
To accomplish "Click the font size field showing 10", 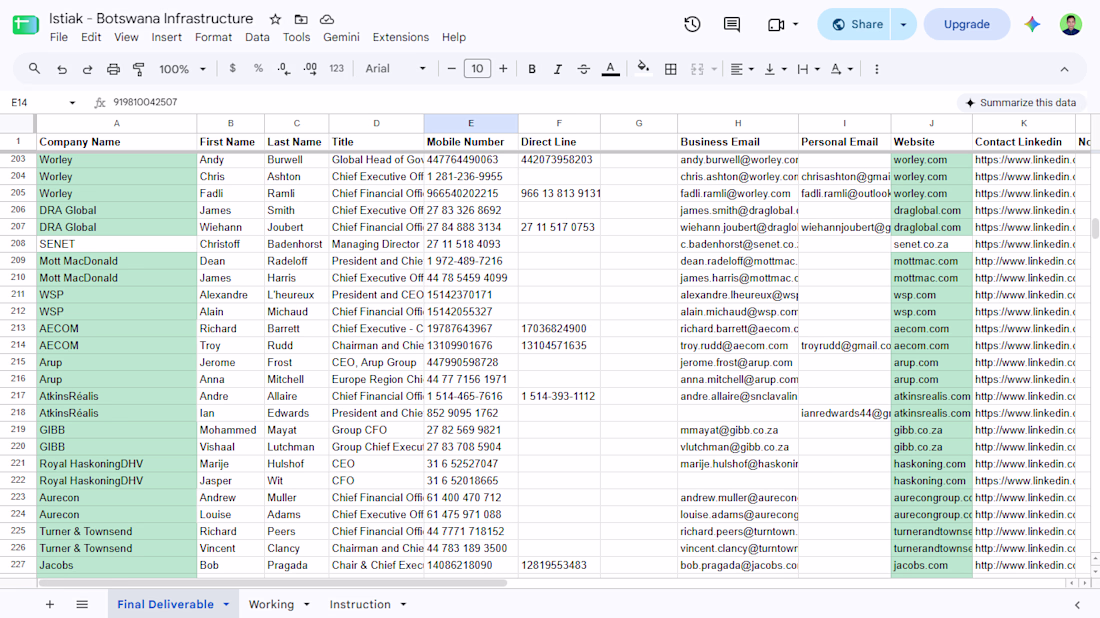I will tap(477, 69).
